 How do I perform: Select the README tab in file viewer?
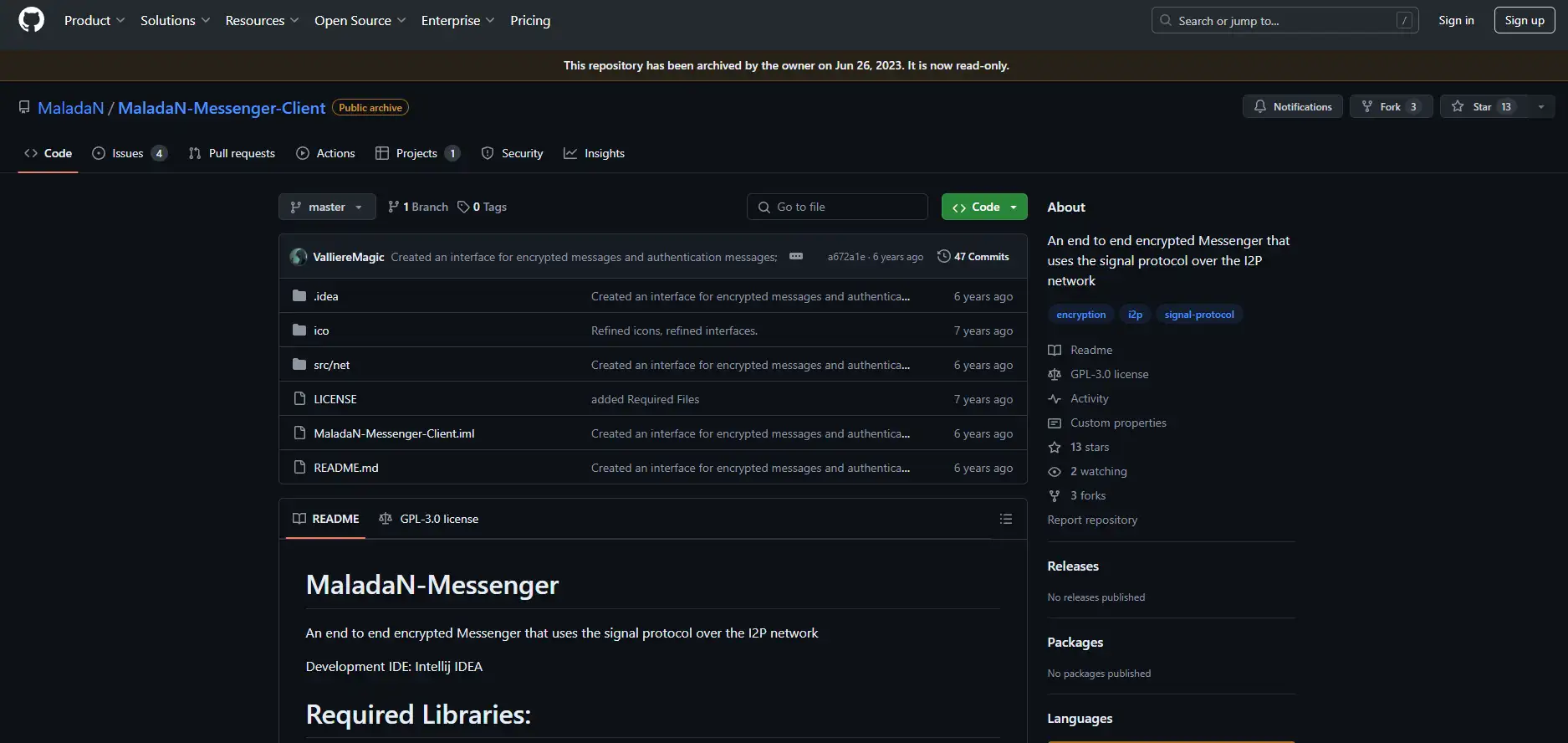tap(325, 519)
